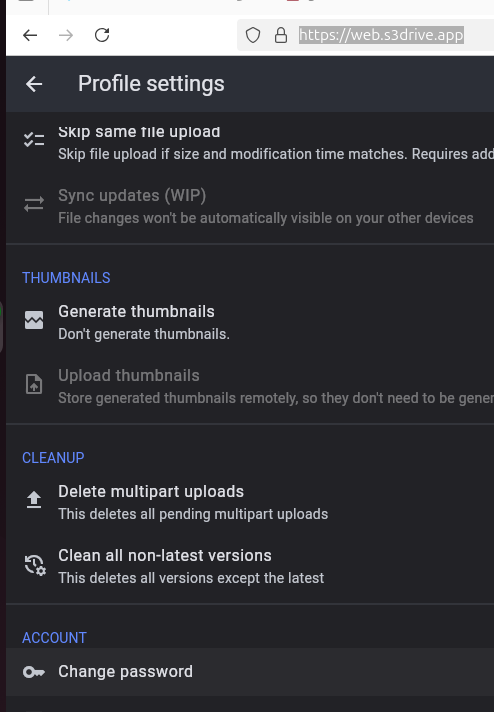Click the checklist icon for Skip same file upload
Image resolution: width=494 pixels, height=712 pixels.
tap(34, 140)
